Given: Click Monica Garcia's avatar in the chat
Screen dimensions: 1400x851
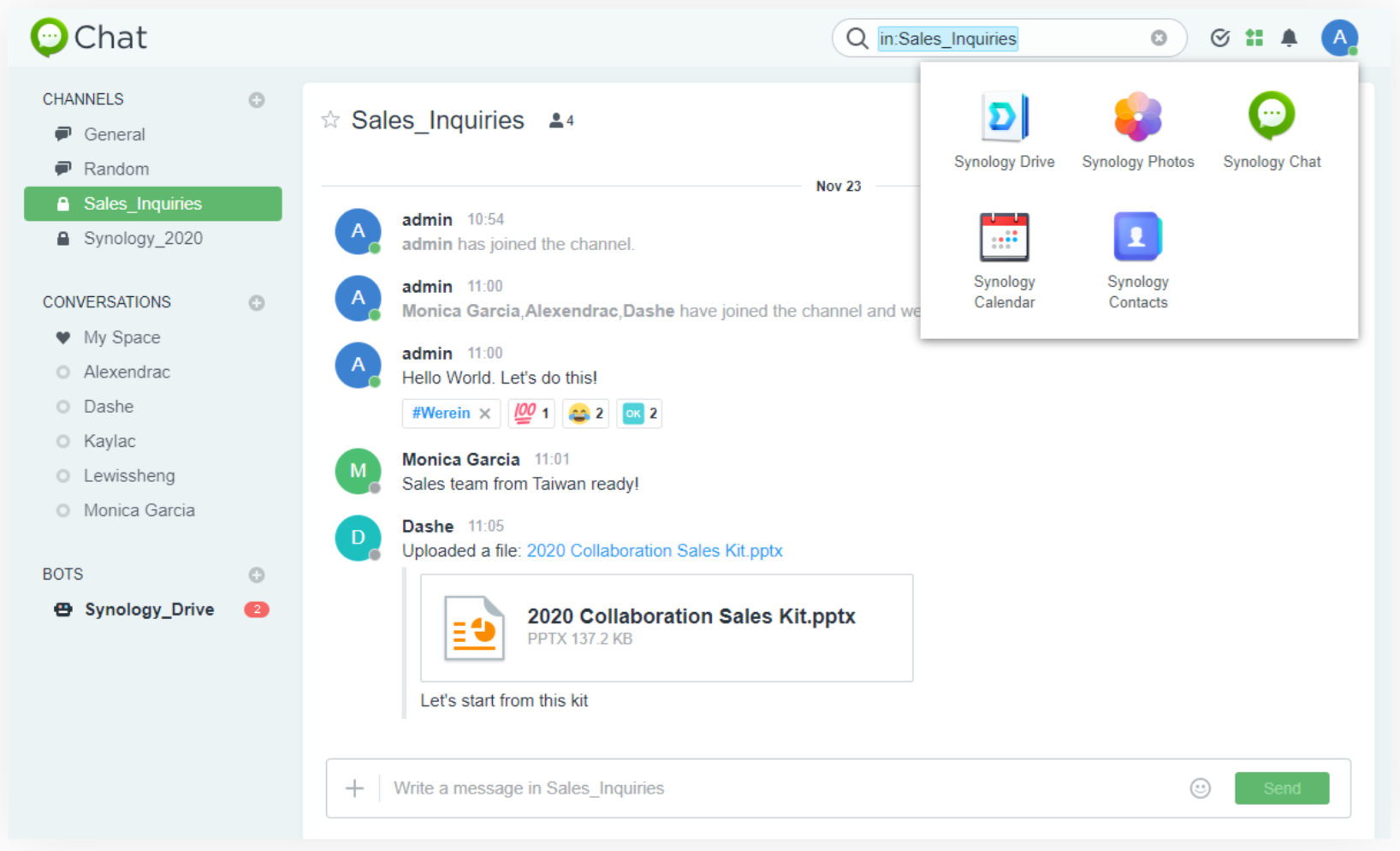Looking at the screenshot, I should pos(358,471).
